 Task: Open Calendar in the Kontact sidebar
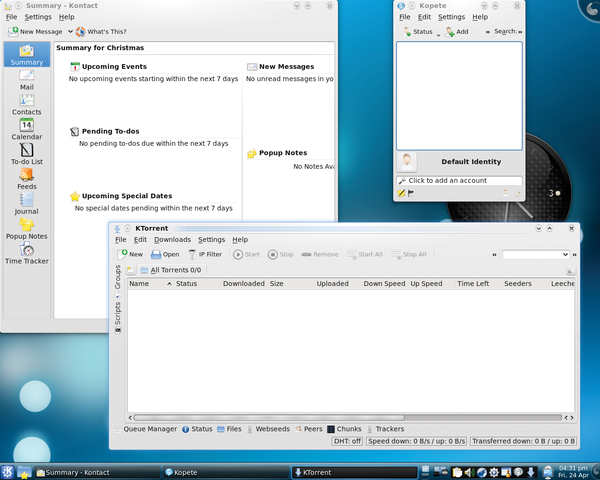(x=27, y=130)
